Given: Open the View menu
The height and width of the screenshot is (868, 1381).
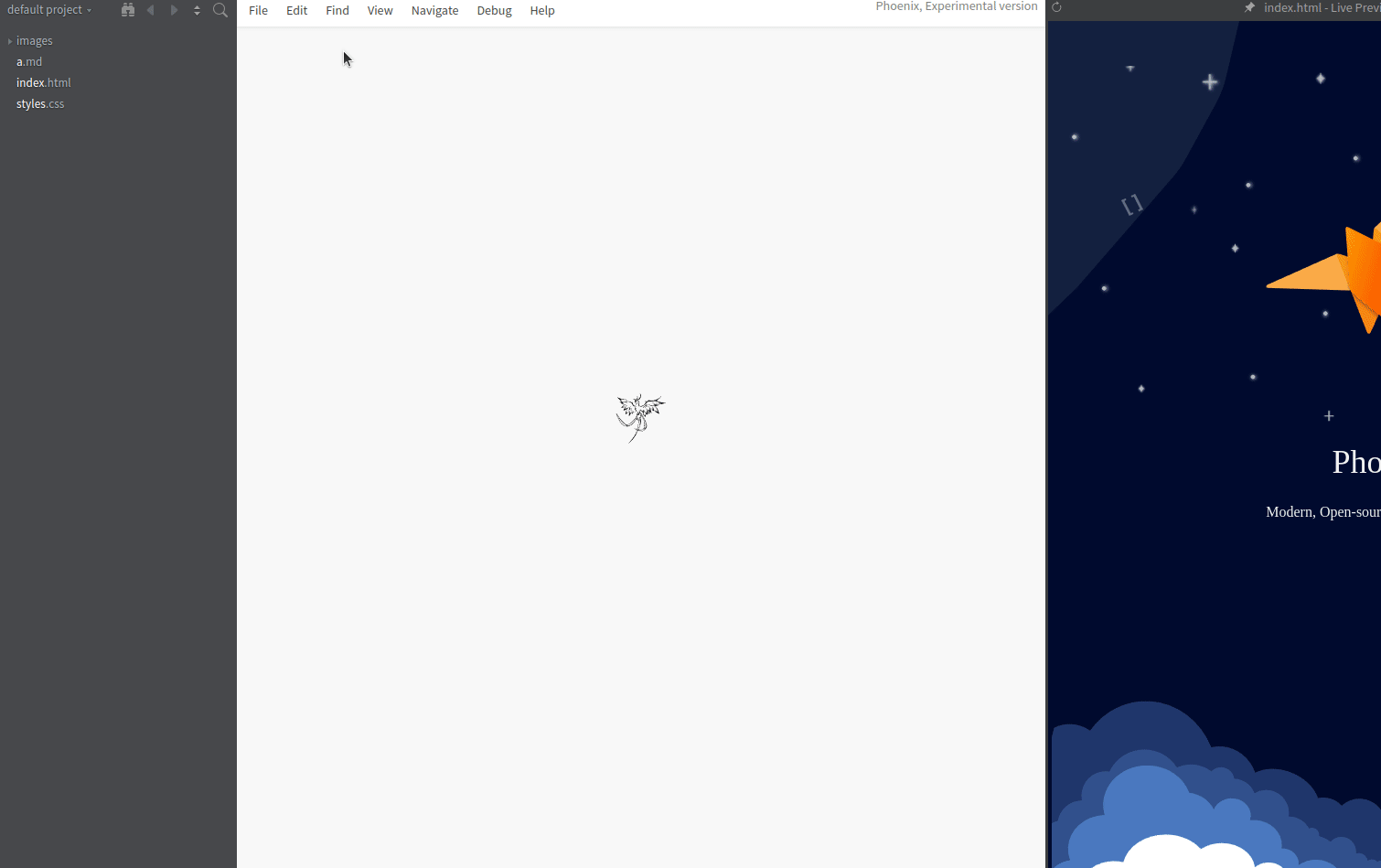Looking at the screenshot, I should pos(380,11).
